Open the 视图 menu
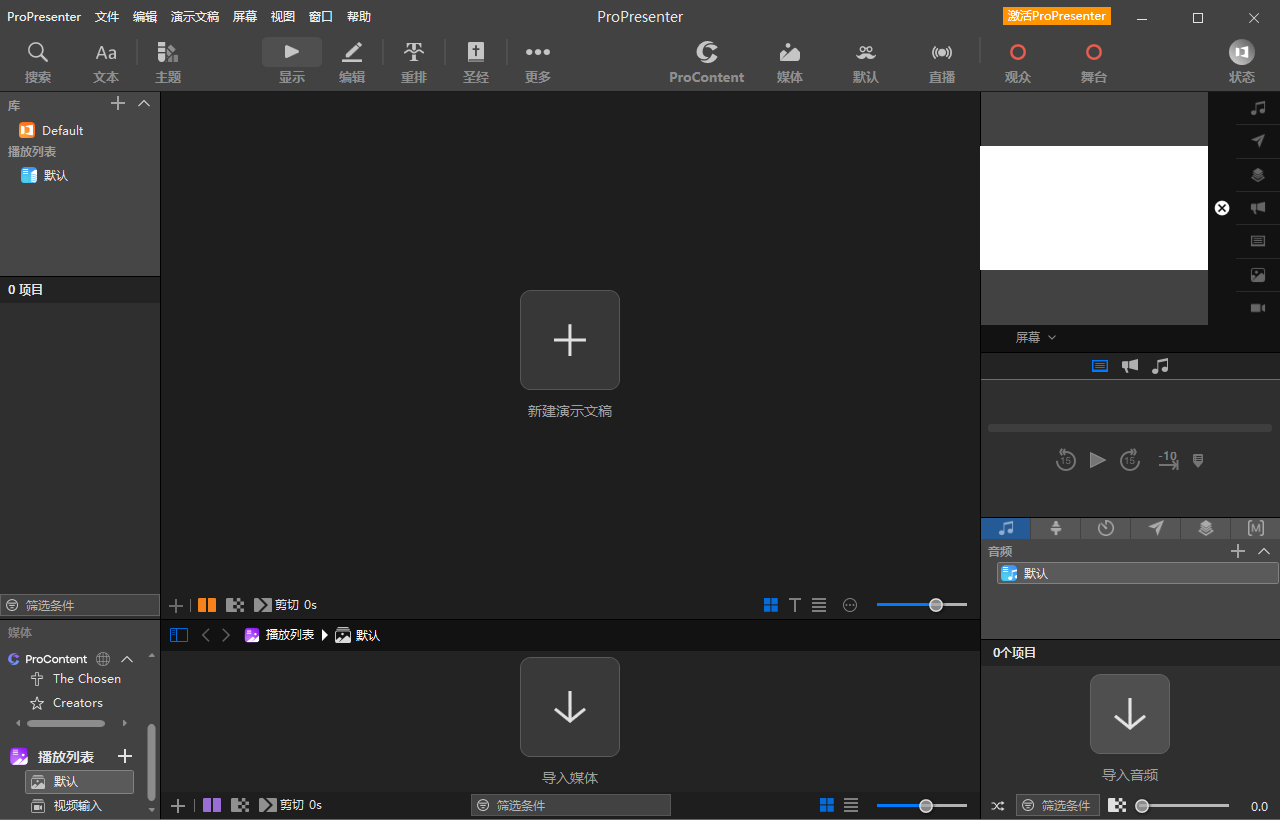Image resolution: width=1280 pixels, height=820 pixels. click(x=283, y=17)
